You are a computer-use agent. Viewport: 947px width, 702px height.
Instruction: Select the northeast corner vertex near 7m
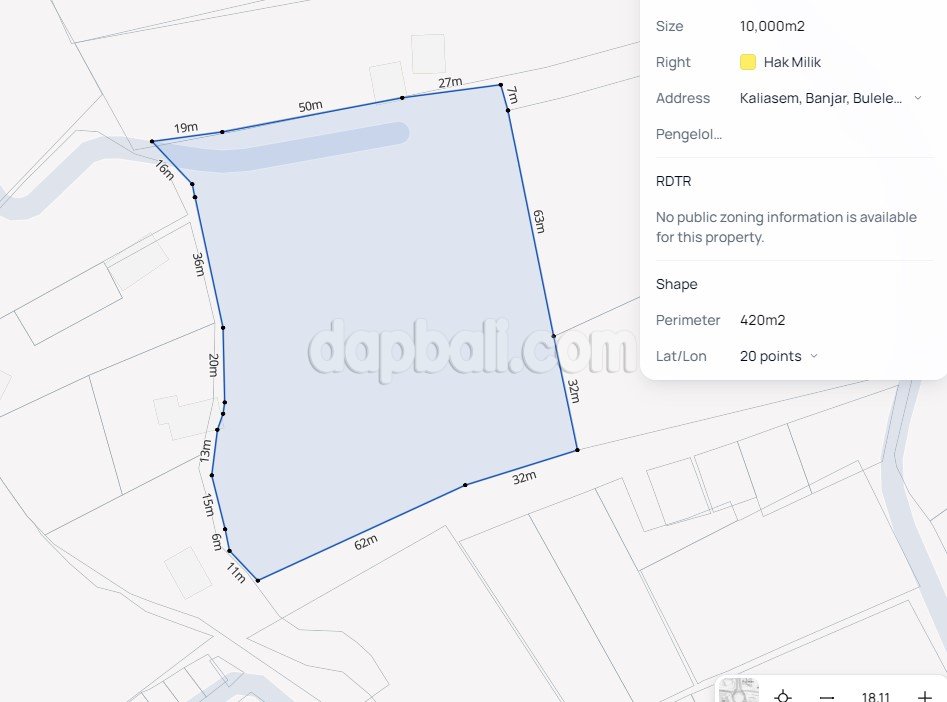click(x=501, y=85)
